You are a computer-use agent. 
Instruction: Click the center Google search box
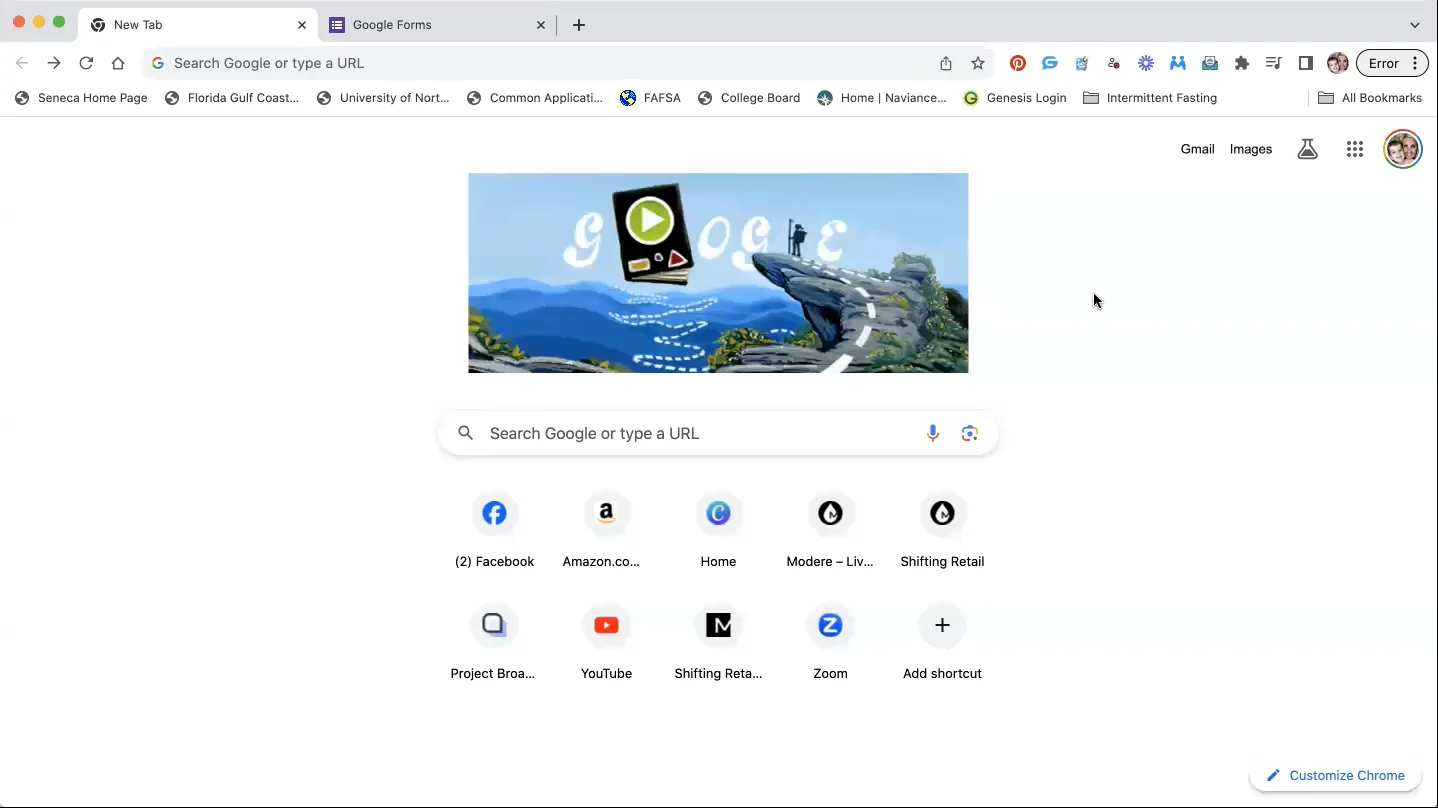(x=718, y=433)
